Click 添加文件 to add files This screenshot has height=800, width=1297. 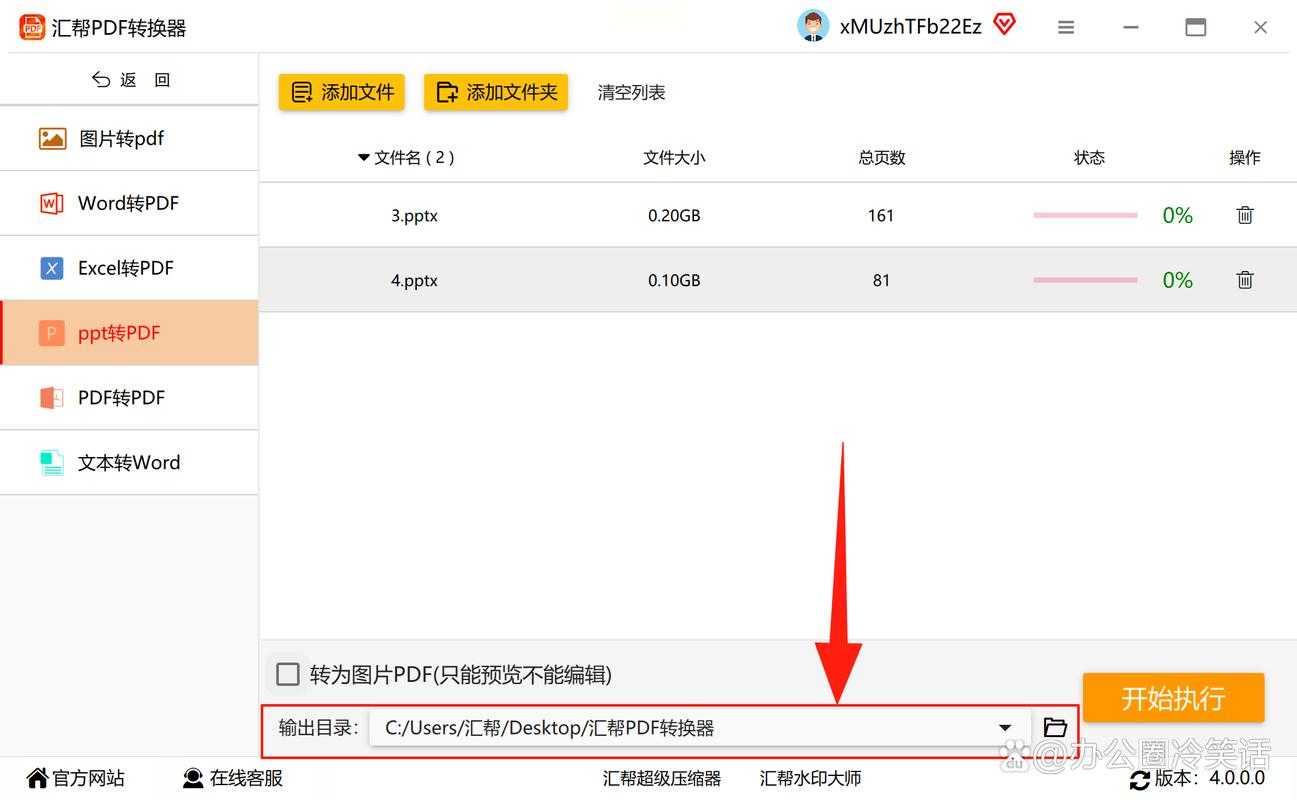[341, 91]
